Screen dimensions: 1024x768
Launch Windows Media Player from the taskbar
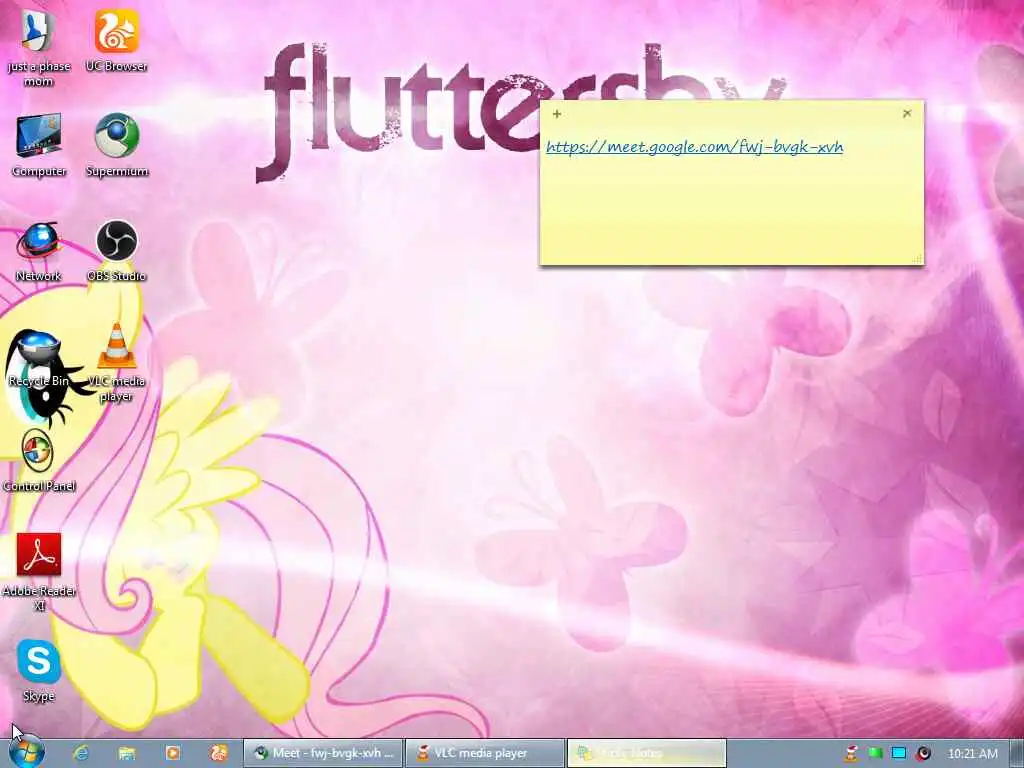[x=172, y=753]
